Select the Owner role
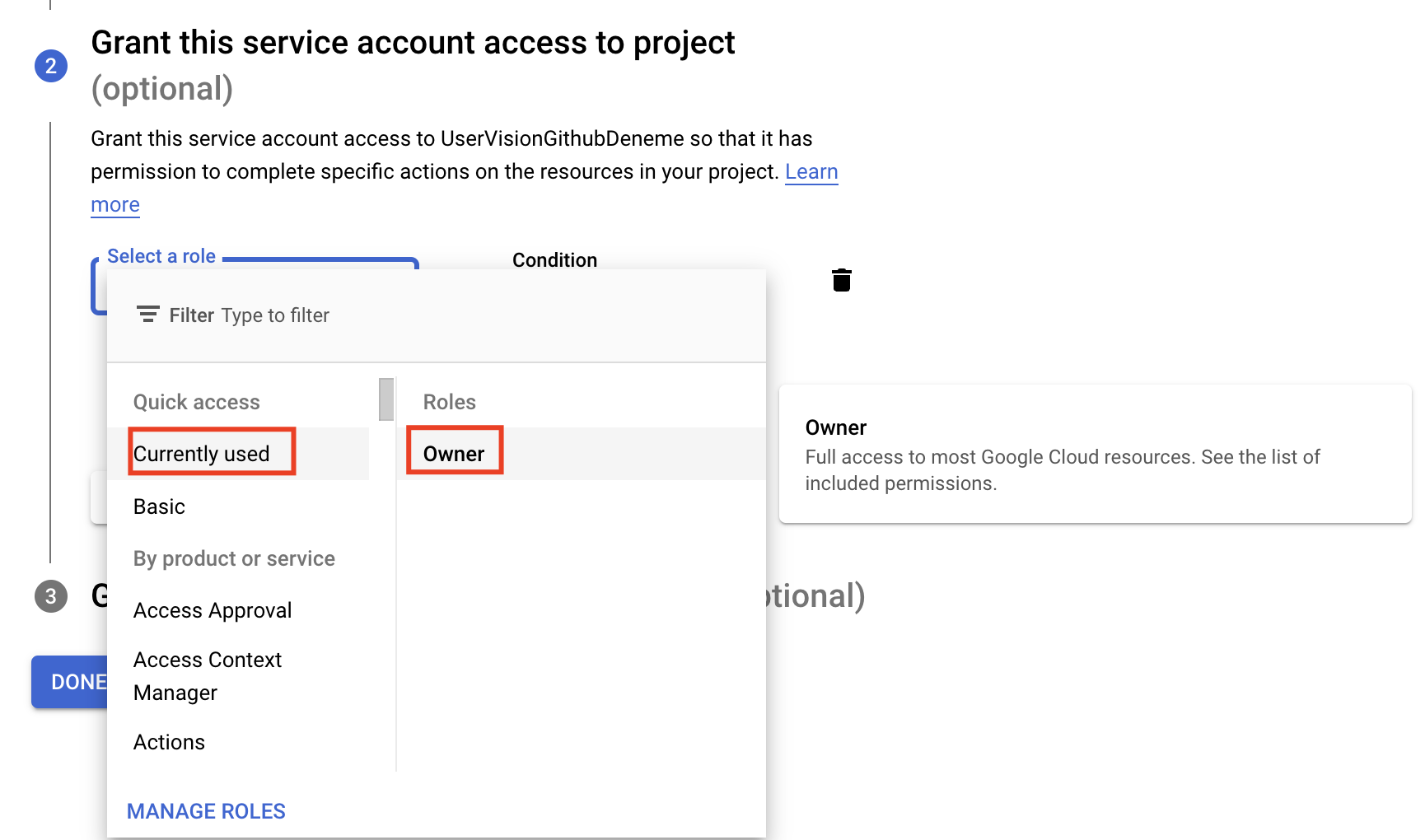The image size is (1425, 840). (x=454, y=453)
